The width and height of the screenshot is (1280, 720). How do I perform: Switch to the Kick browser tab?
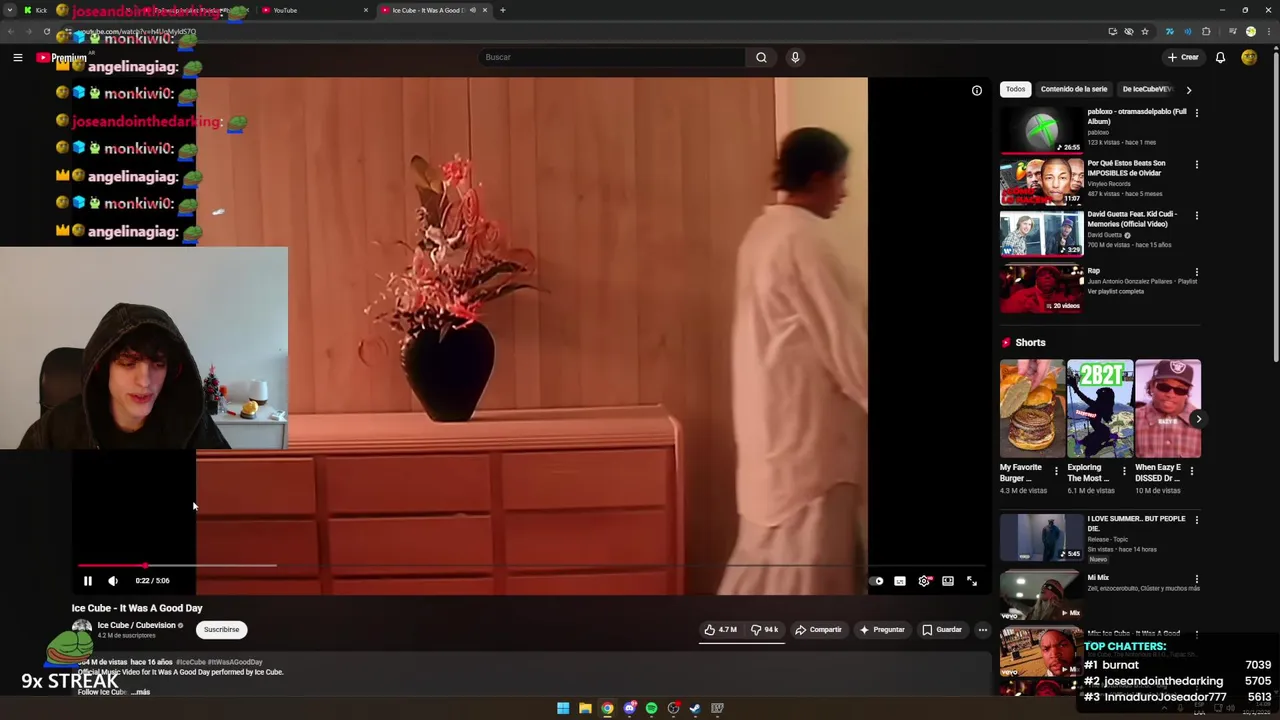[36, 10]
